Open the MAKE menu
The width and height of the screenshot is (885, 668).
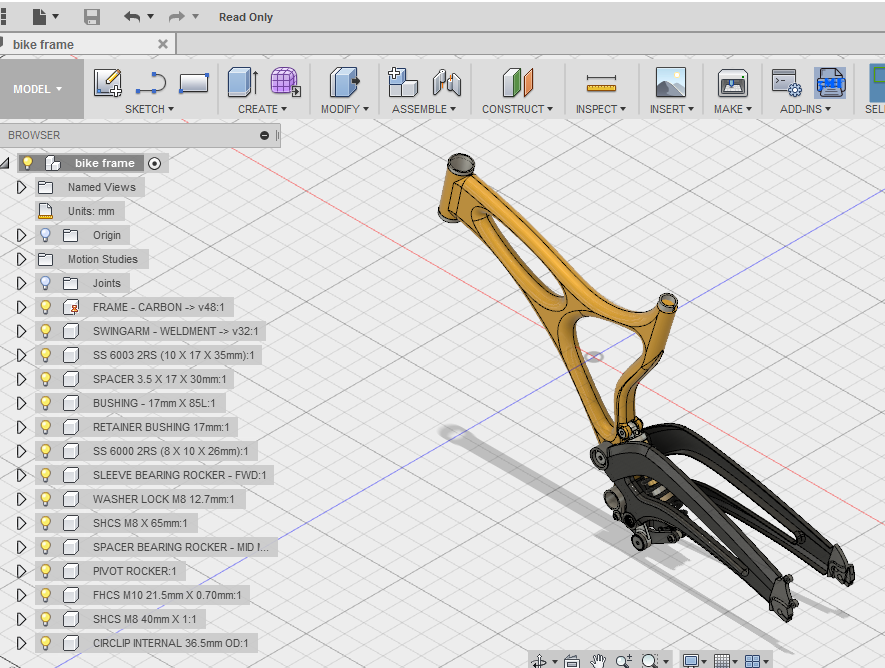point(733,109)
